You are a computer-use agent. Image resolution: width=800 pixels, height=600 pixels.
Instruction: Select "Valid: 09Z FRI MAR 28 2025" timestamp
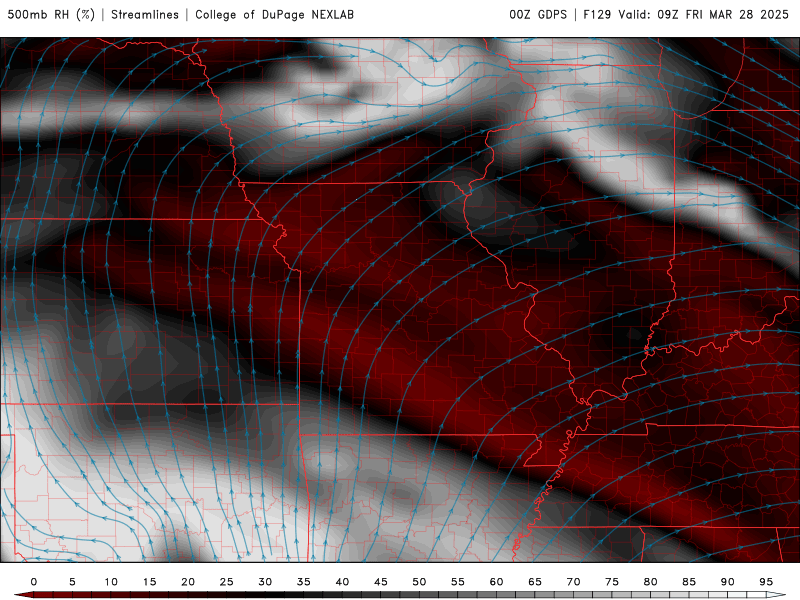(x=704, y=15)
